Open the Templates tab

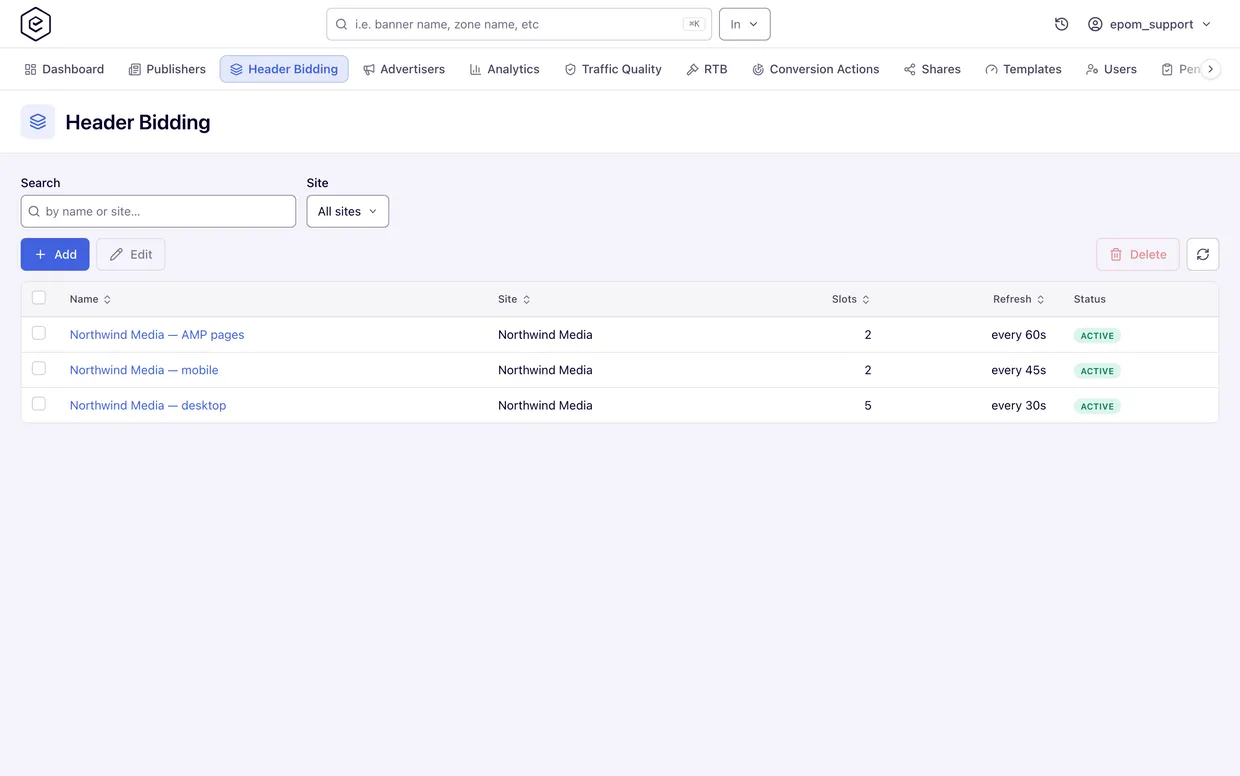coord(1023,69)
